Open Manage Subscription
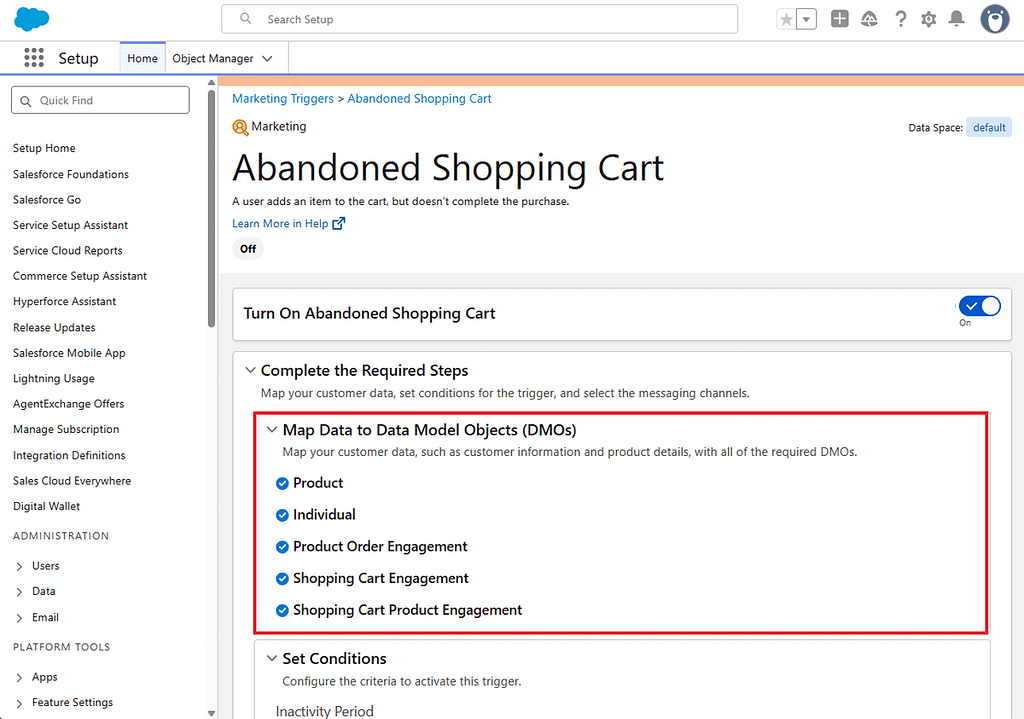This screenshot has width=1024, height=719. 66,430
